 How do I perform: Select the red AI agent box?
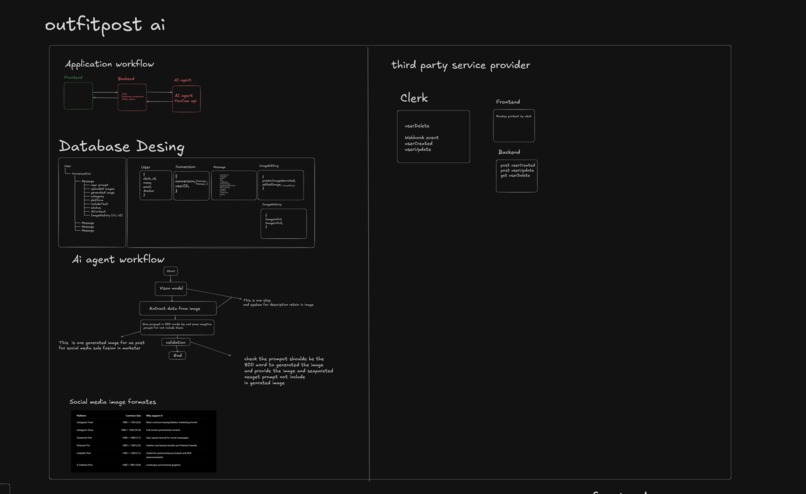pyautogui.click(x=186, y=99)
